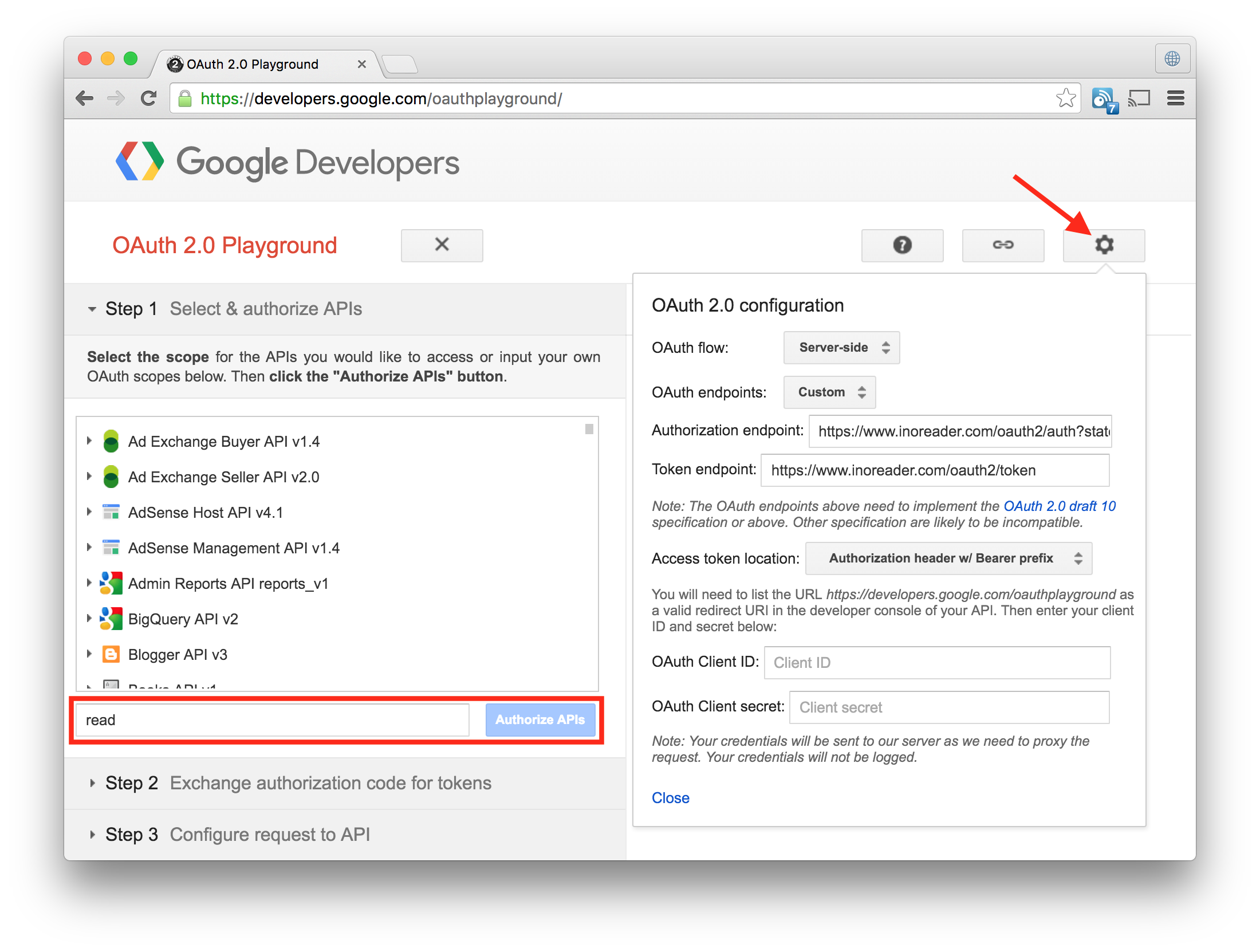Click the Blogger API icon

111,654
